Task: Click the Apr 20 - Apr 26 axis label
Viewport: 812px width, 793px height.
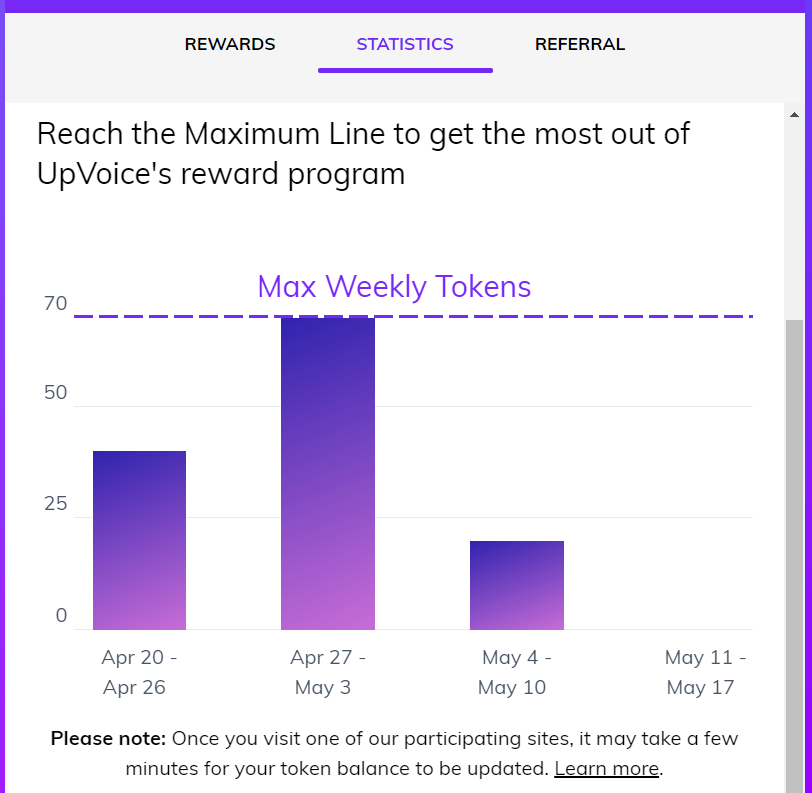Action: click(x=139, y=672)
